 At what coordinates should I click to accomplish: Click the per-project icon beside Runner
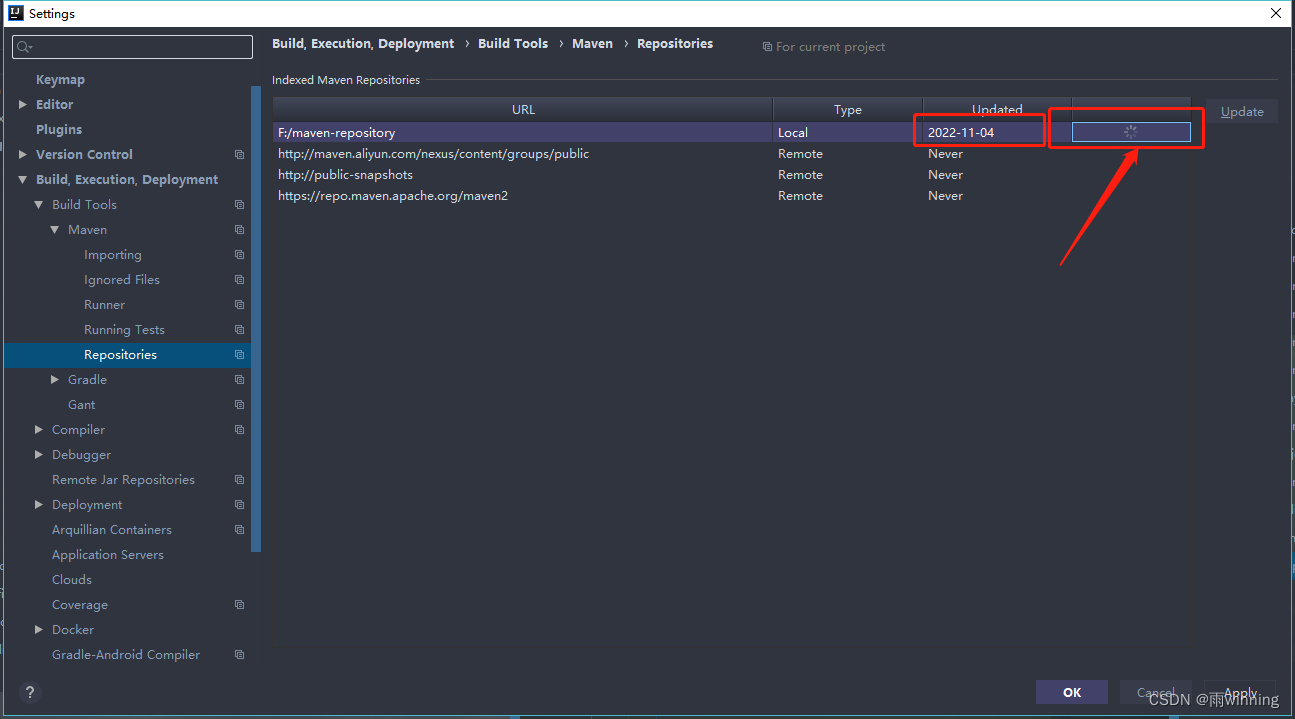(x=239, y=305)
